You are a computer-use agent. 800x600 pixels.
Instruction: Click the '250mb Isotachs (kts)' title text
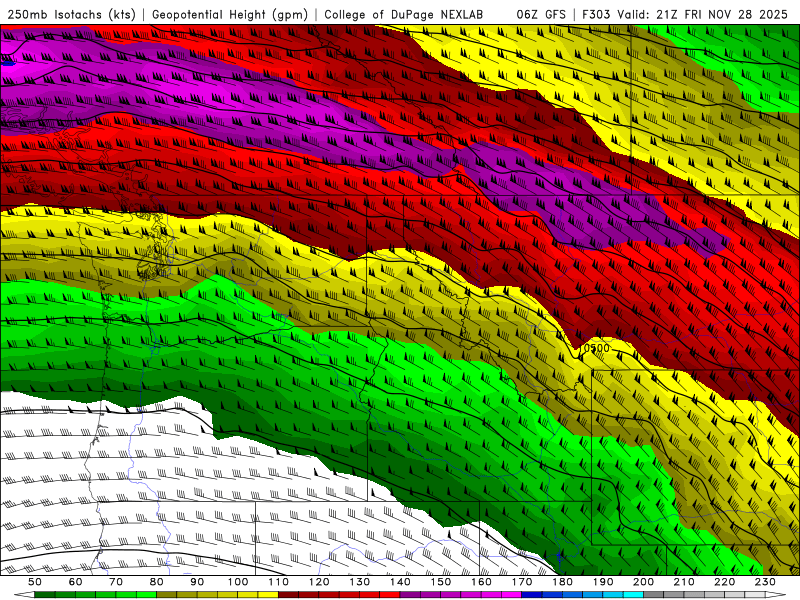click(x=71, y=14)
